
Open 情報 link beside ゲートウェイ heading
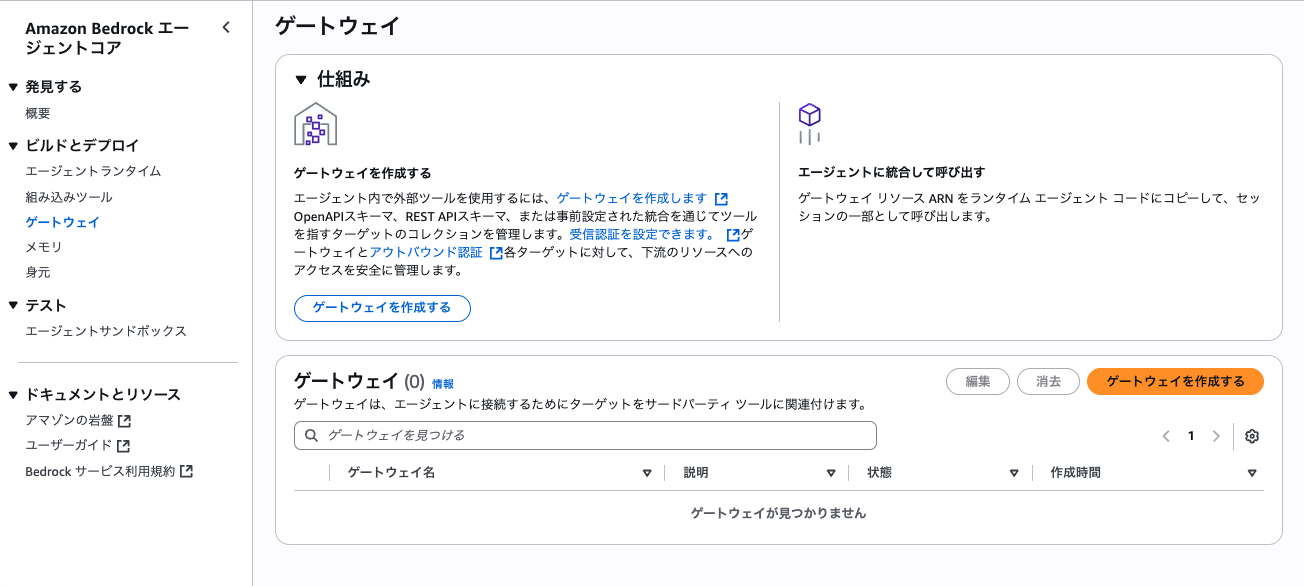pyautogui.click(x=443, y=383)
